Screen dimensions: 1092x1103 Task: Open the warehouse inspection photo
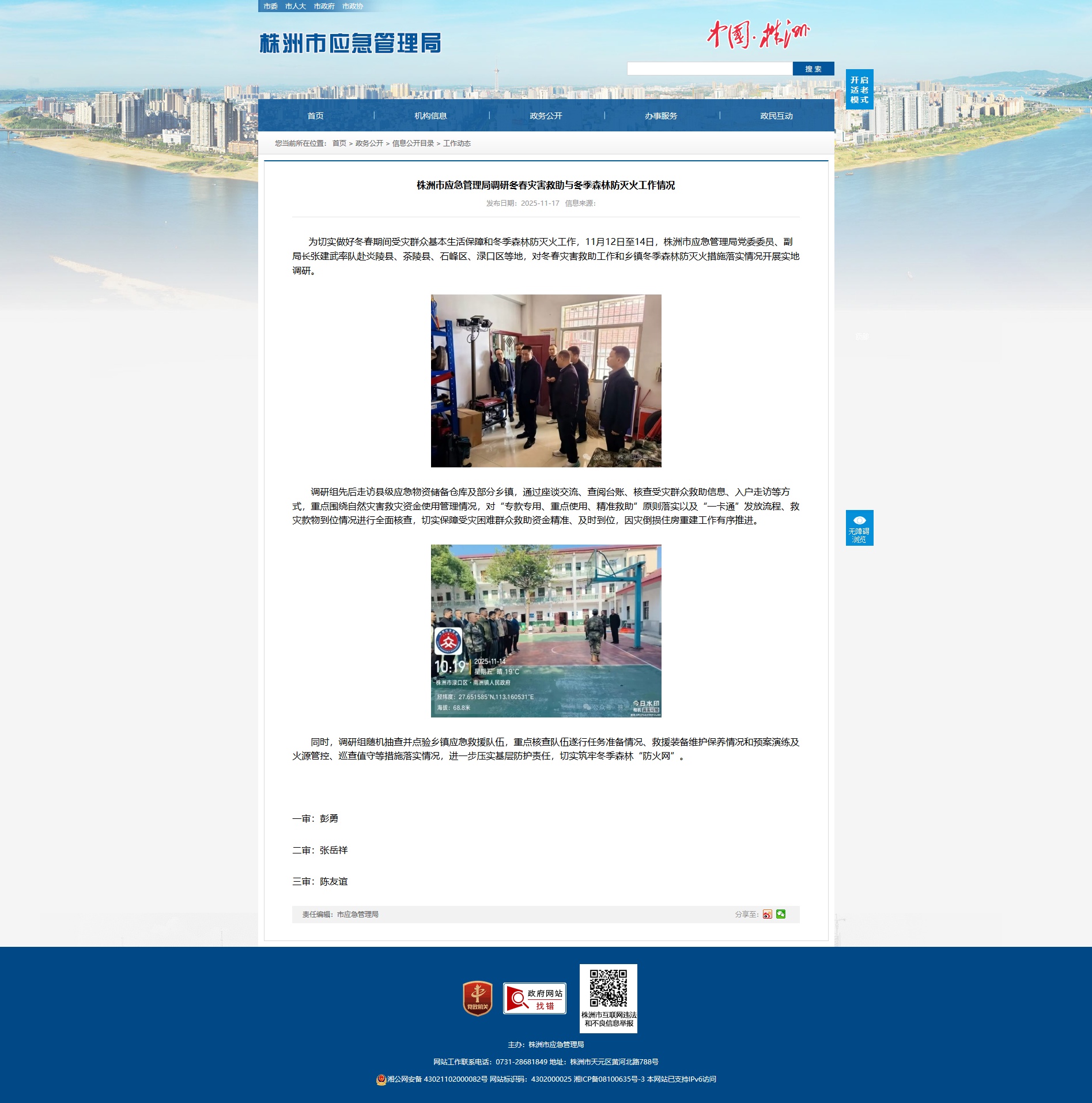pyautogui.click(x=546, y=381)
